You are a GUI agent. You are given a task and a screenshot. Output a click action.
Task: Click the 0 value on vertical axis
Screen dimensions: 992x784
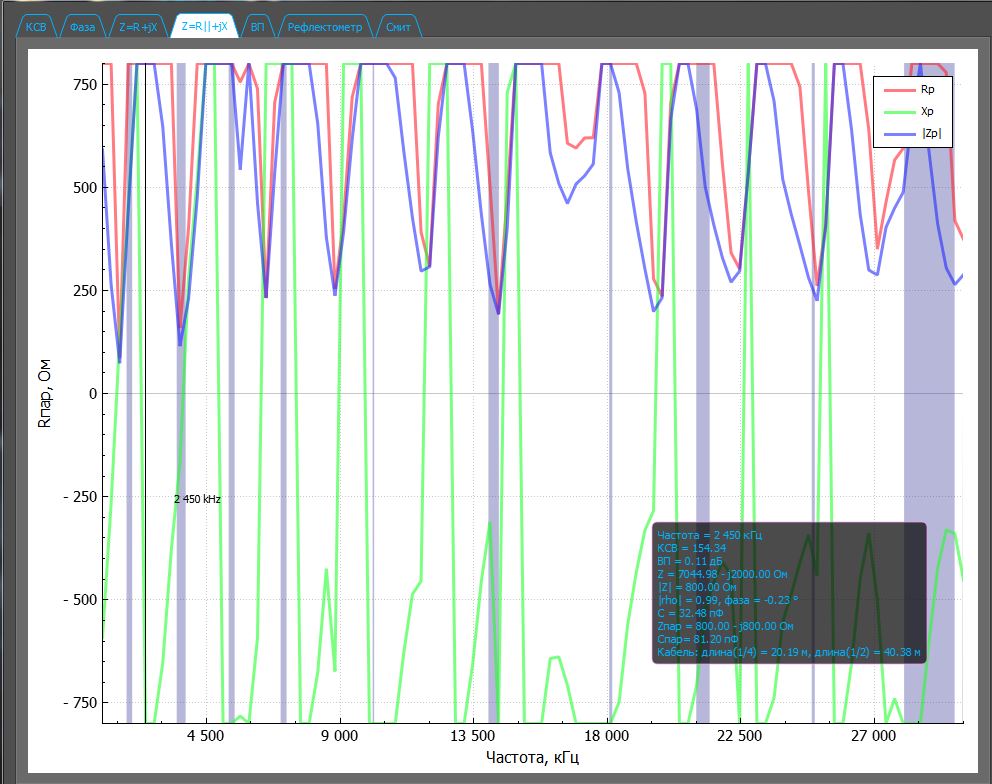91,394
